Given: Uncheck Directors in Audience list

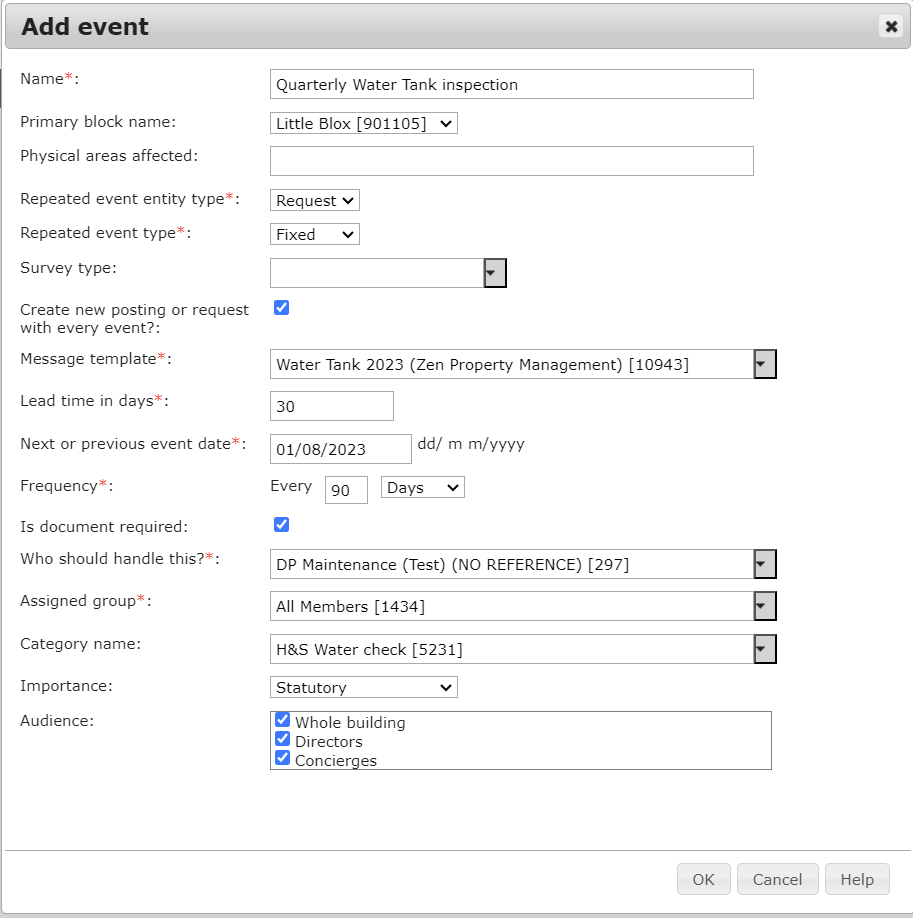Looking at the screenshot, I should [x=282, y=738].
